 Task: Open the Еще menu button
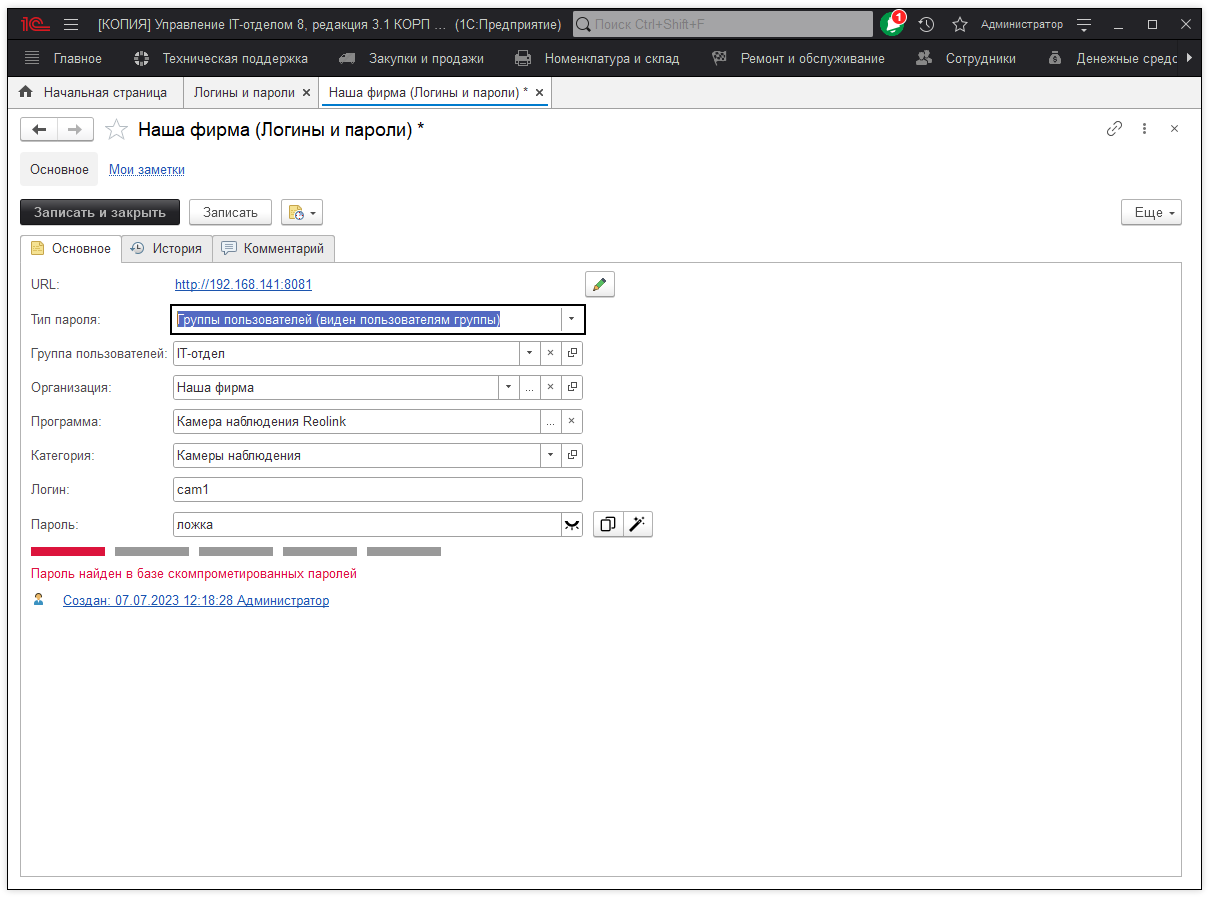pyautogui.click(x=1151, y=212)
